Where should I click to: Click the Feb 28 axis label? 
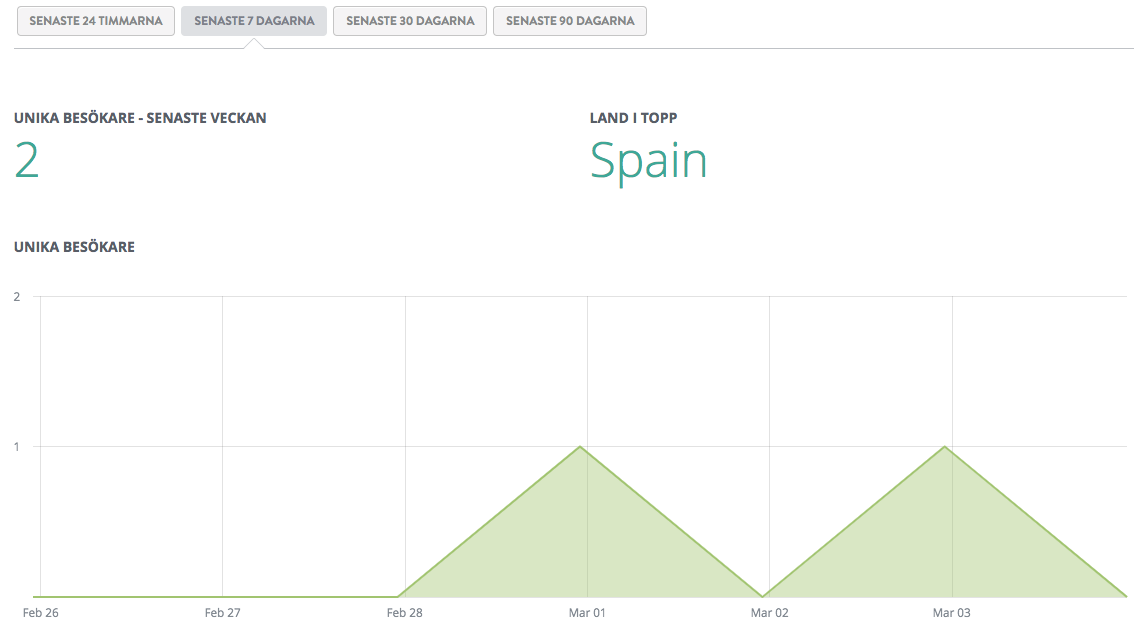click(404, 612)
